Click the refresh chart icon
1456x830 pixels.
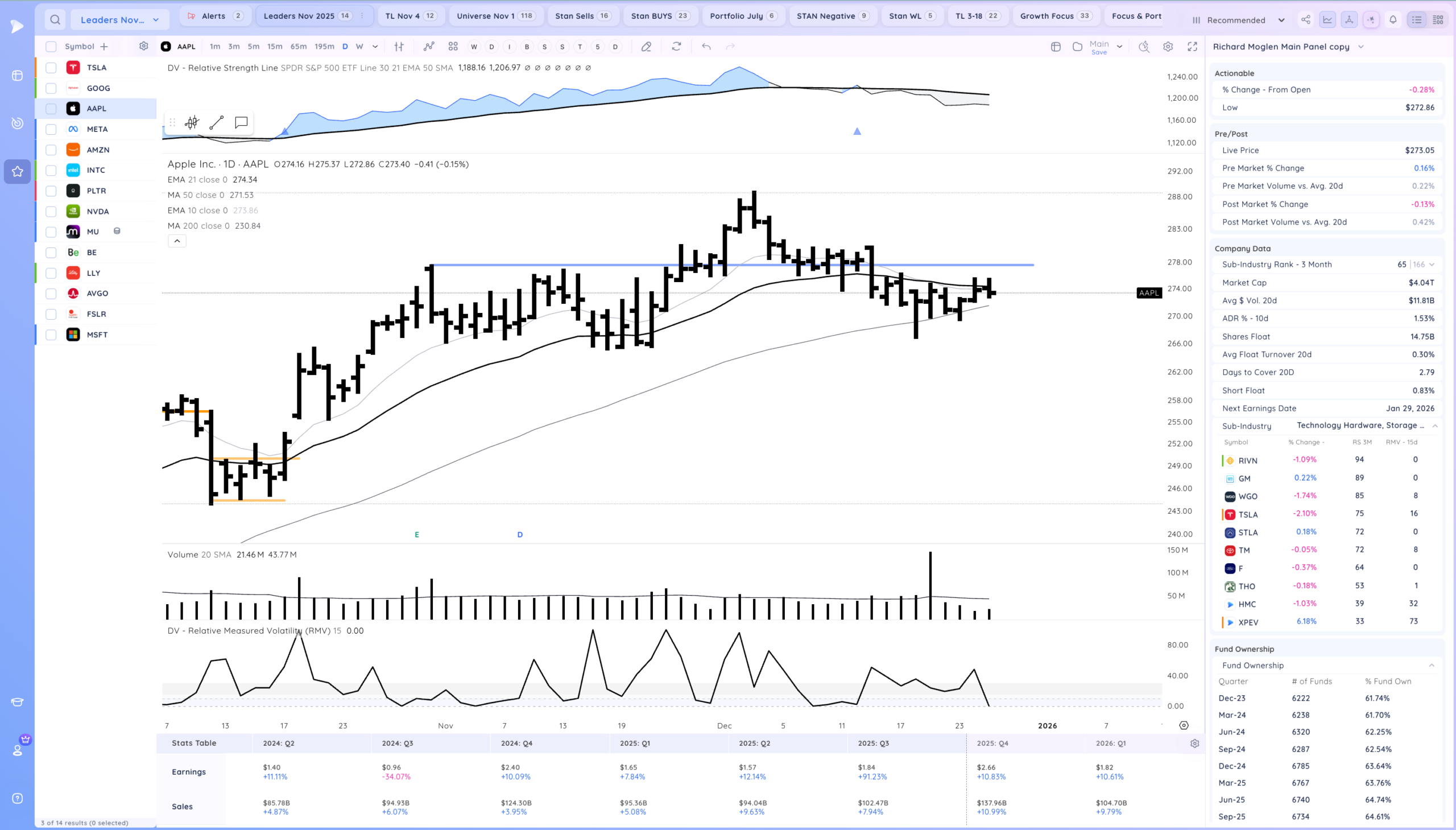tap(676, 47)
